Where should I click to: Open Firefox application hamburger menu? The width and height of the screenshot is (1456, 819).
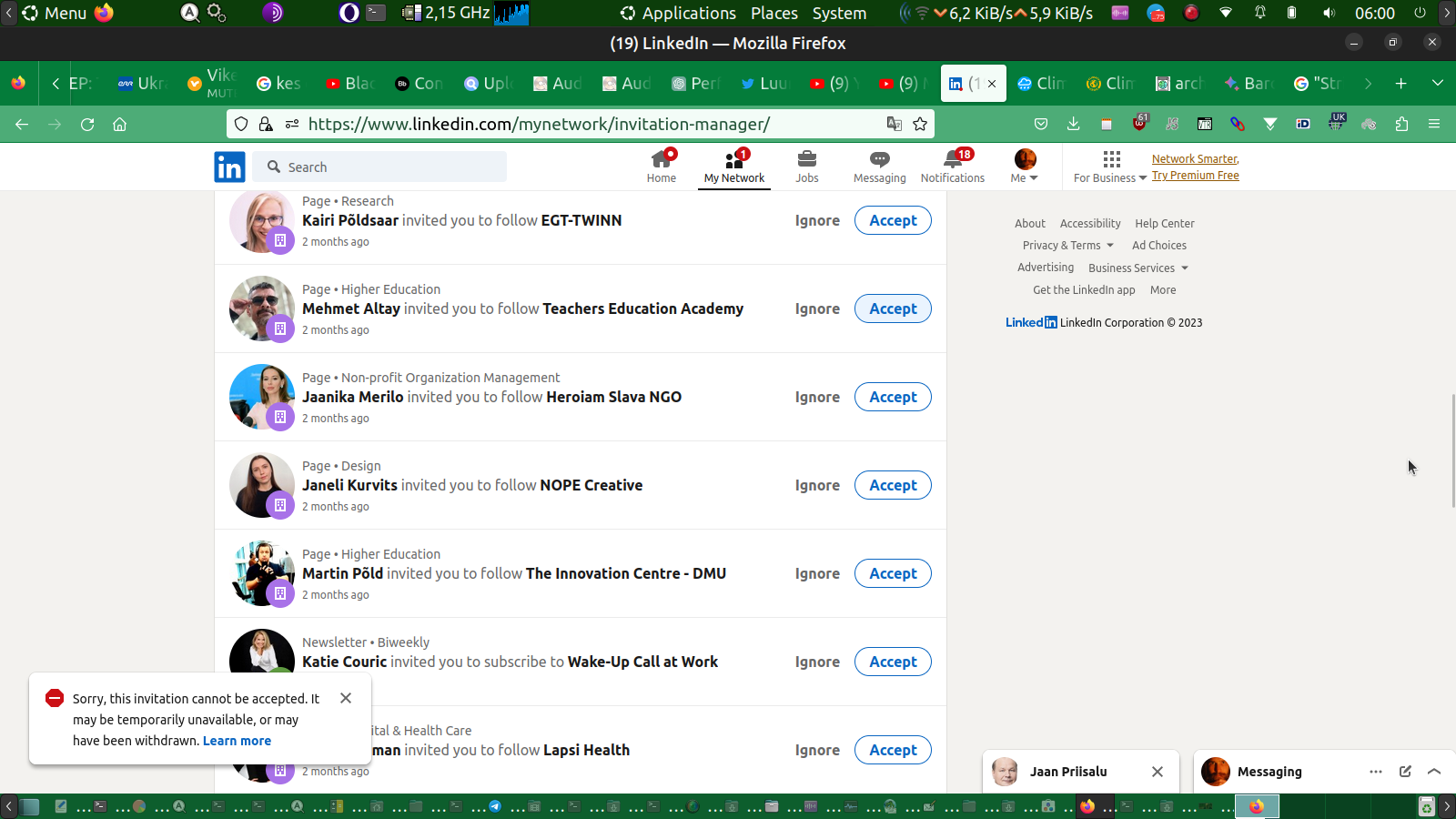1434,124
